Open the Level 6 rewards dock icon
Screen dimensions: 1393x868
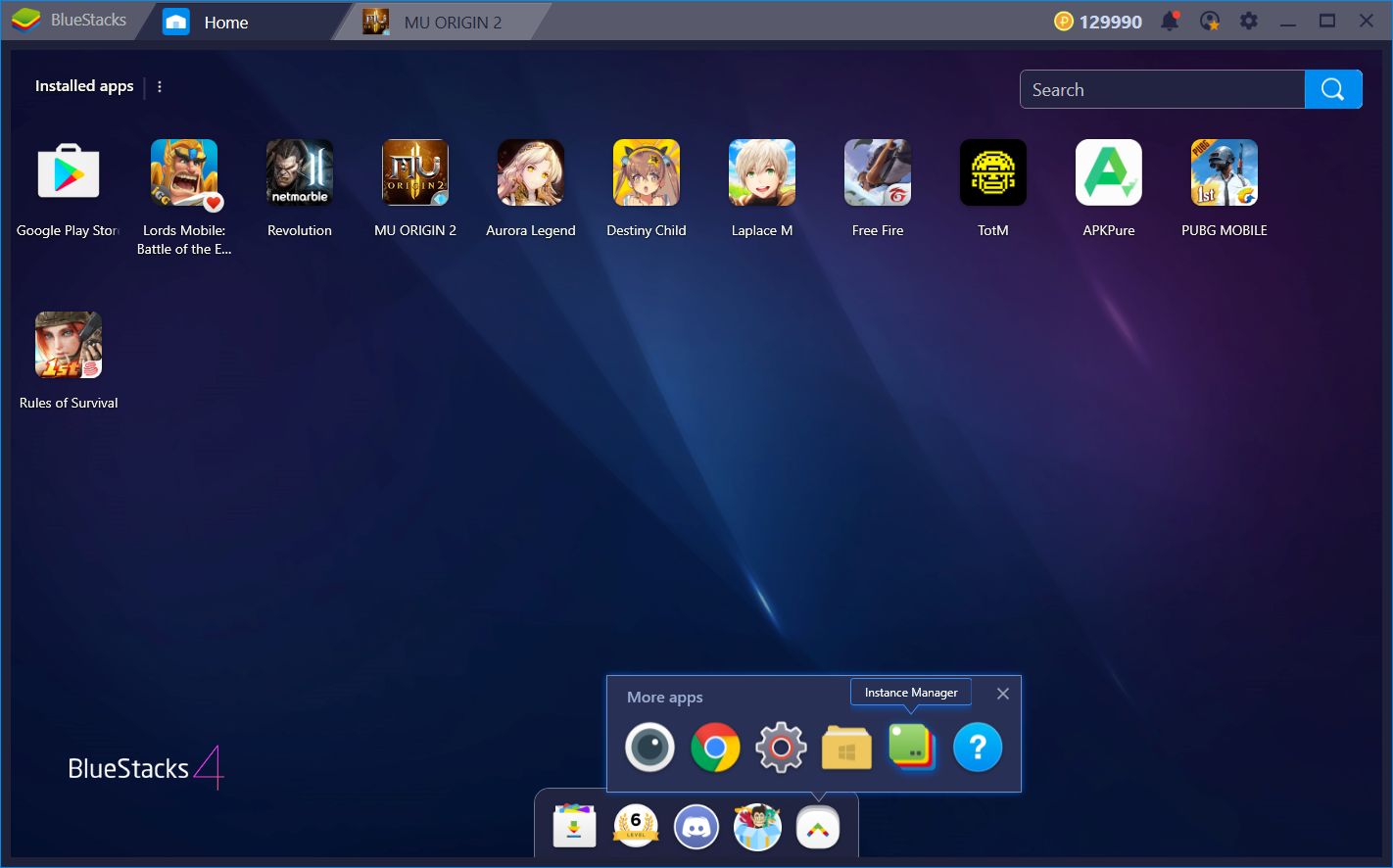[x=636, y=828]
